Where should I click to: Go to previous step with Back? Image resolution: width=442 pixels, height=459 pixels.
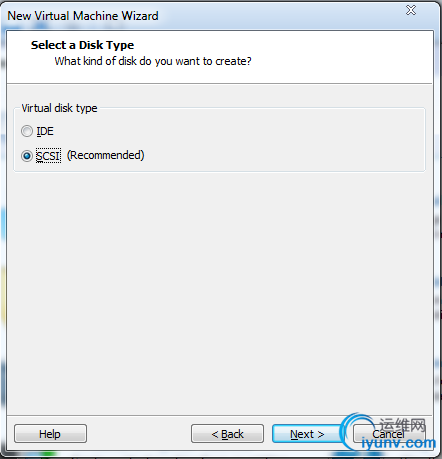[227, 434]
